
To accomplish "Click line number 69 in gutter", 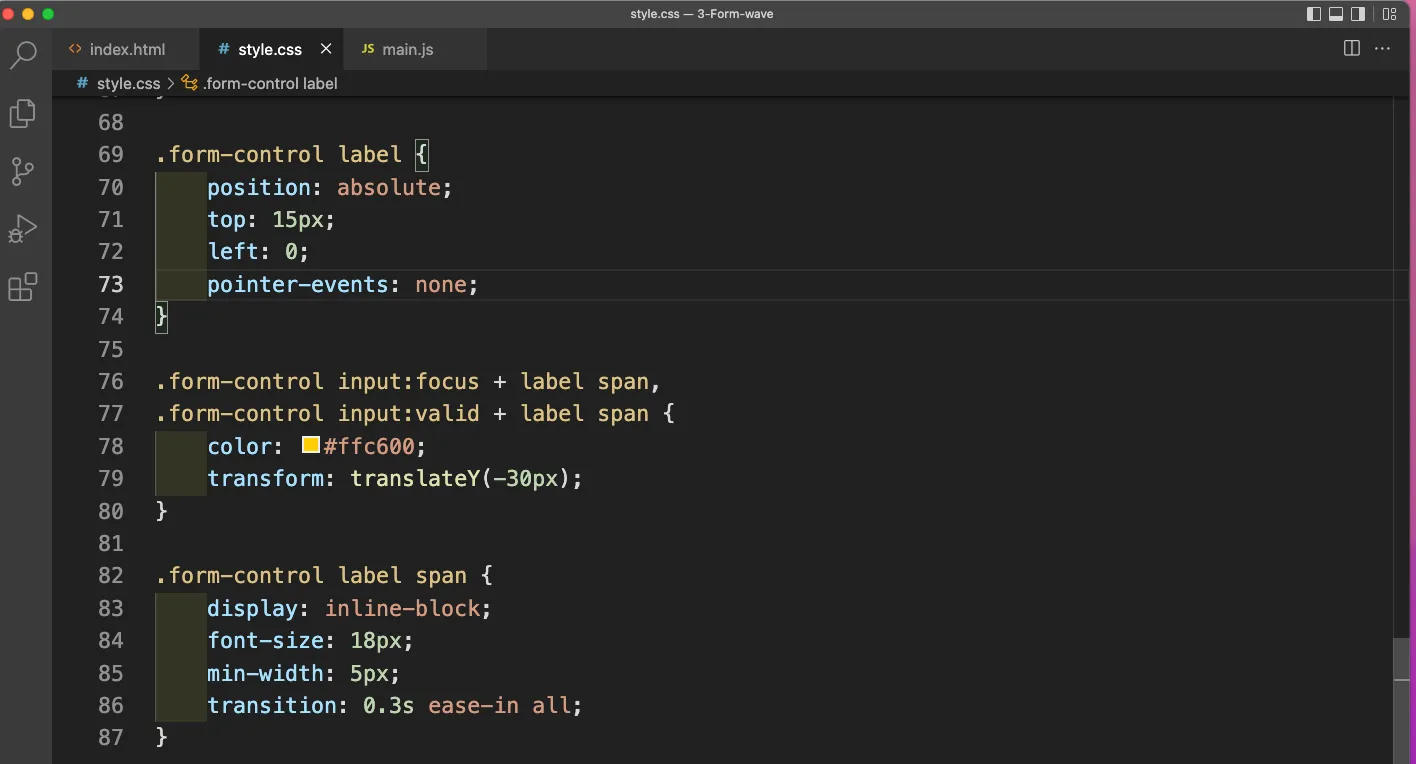I will pyautogui.click(x=111, y=154).
